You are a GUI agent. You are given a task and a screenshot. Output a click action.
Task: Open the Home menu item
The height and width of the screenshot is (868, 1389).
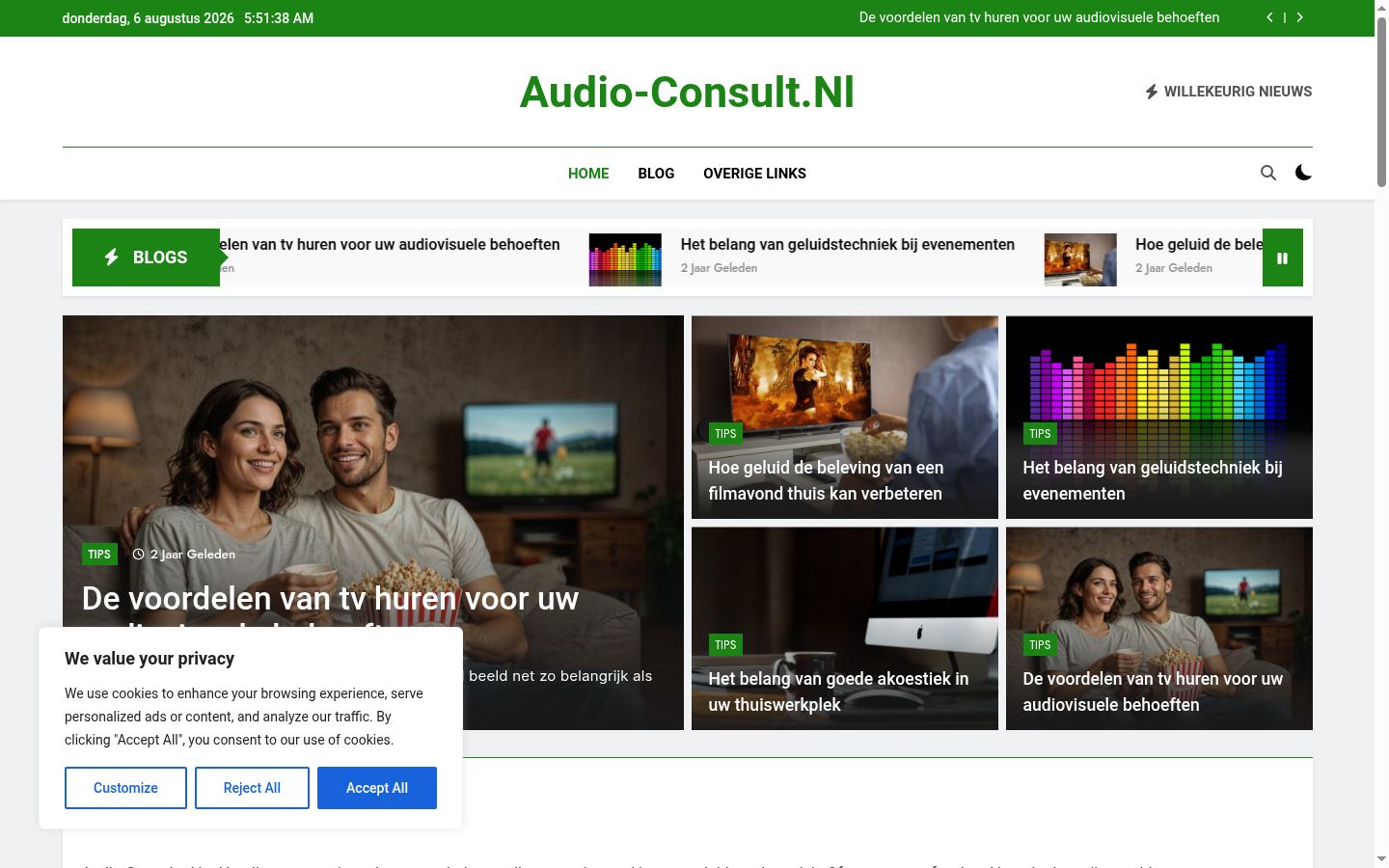588,174
